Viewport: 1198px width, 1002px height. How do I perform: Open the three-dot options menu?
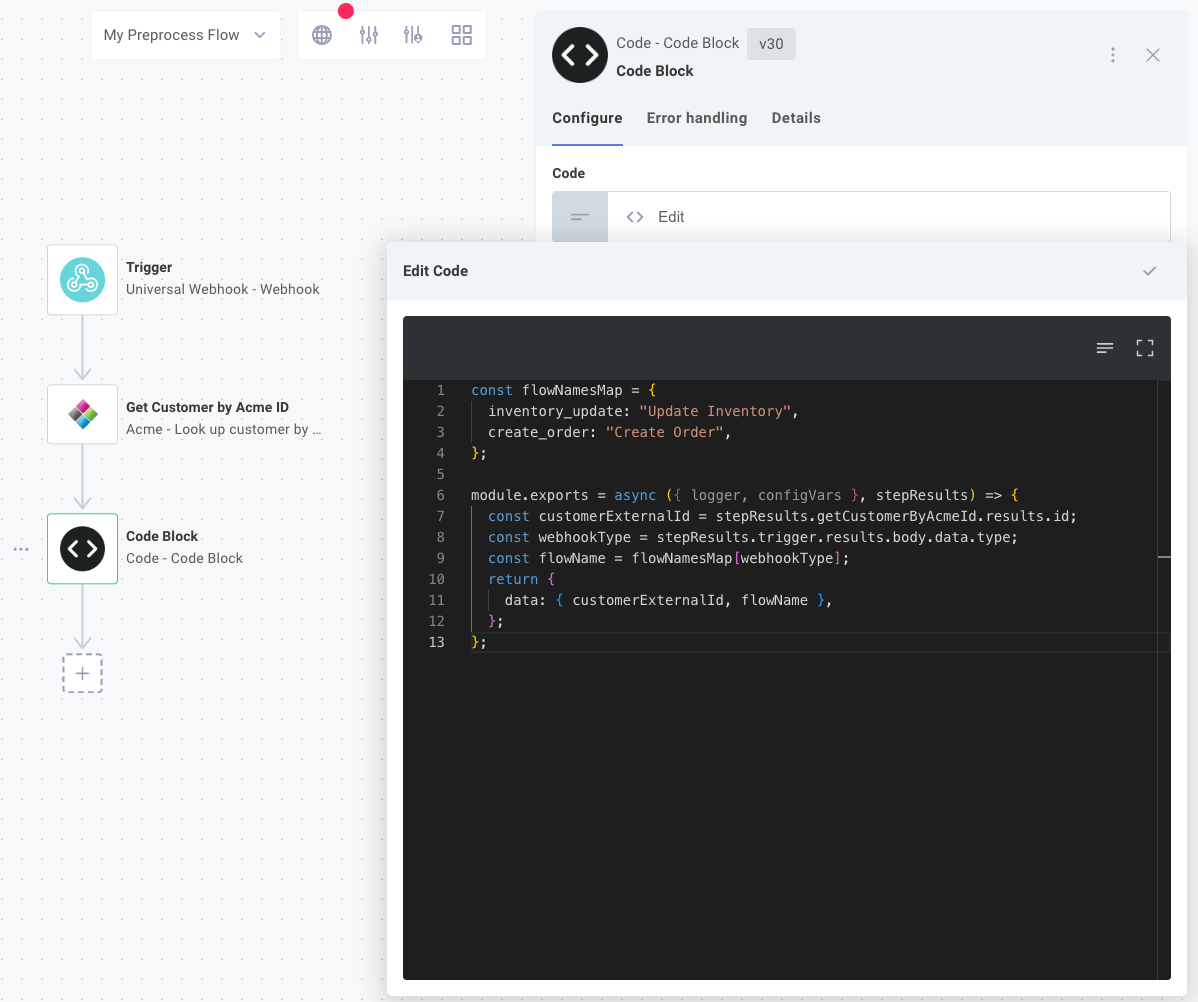(1113, 55)
